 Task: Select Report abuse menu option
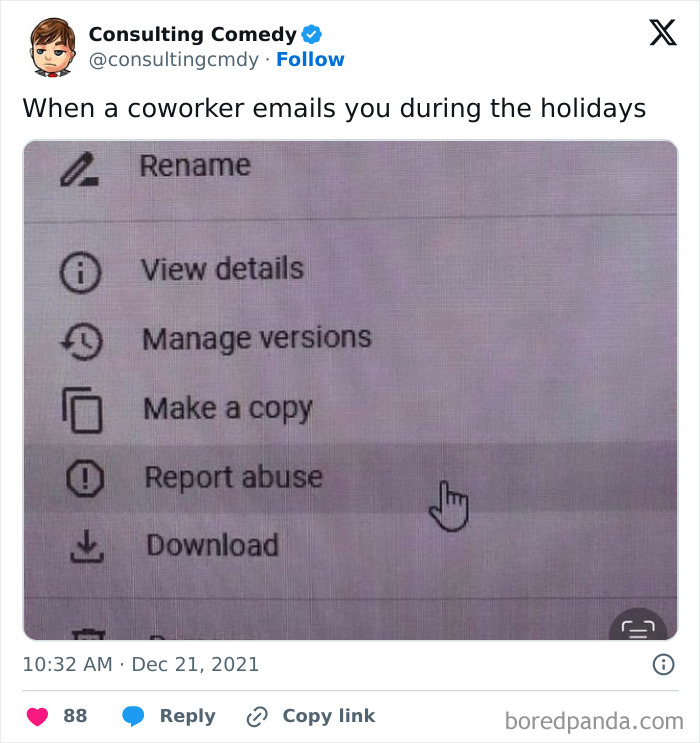233,477
